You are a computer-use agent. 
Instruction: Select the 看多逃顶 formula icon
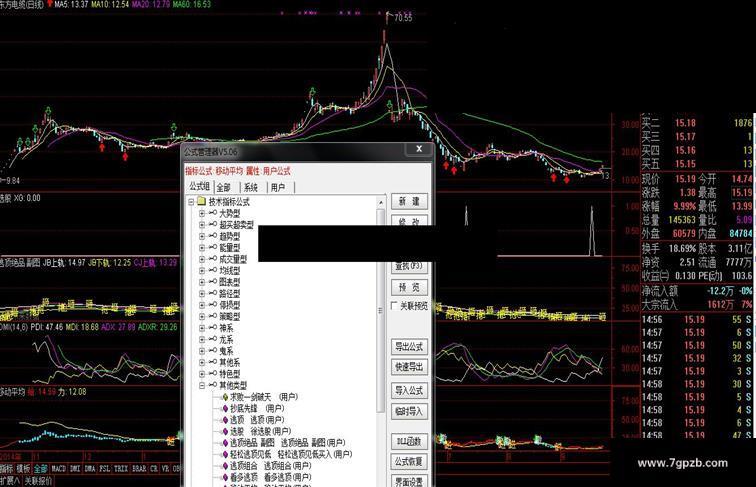225,477
